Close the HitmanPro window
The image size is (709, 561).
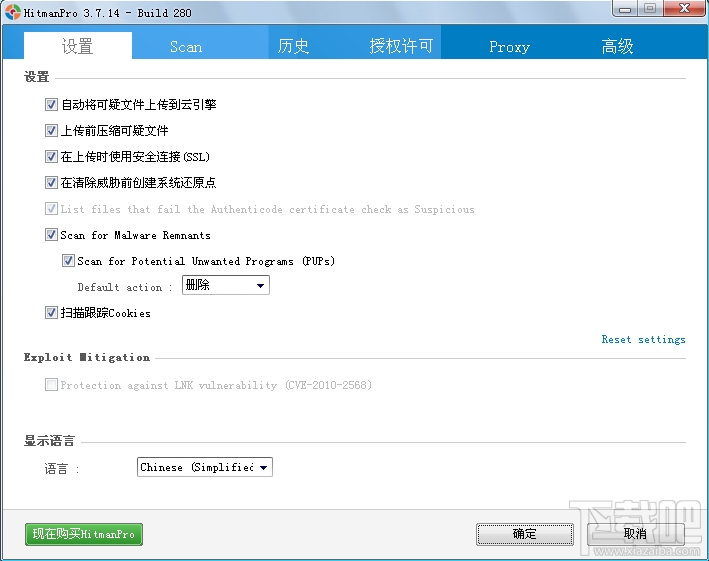tap(684, 9)
